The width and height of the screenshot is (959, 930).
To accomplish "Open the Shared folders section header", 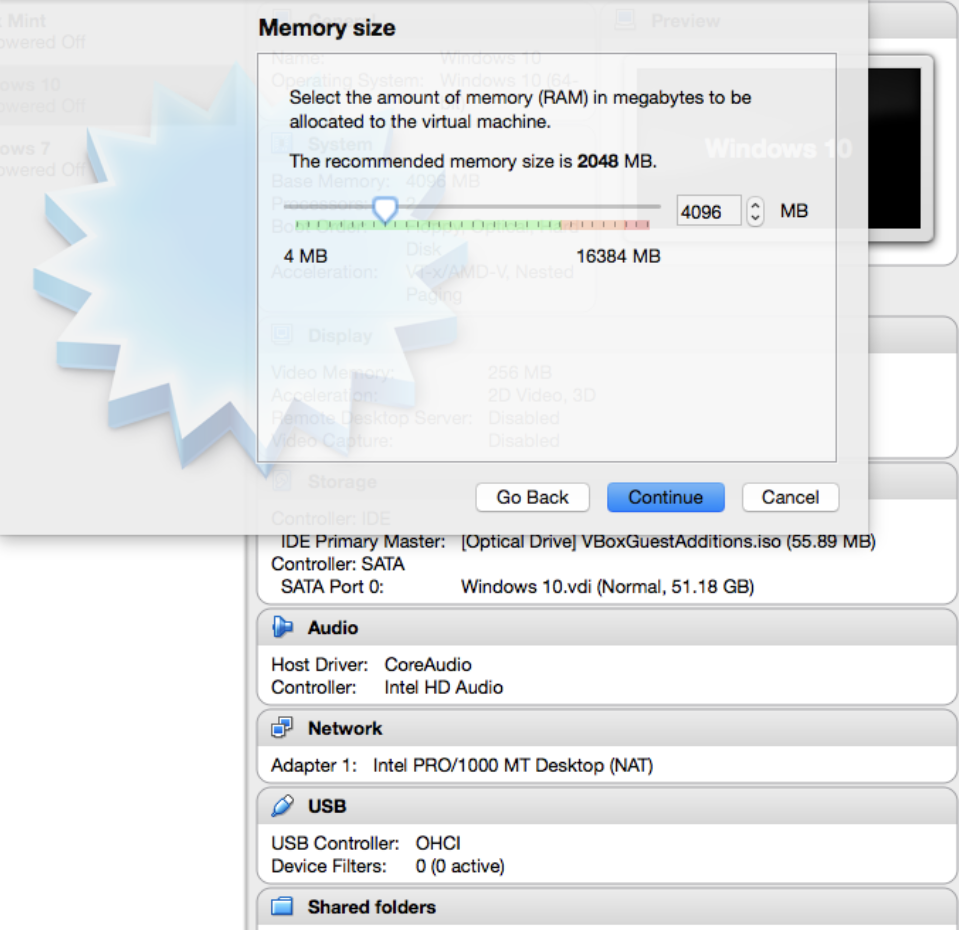I will point(607,907).
